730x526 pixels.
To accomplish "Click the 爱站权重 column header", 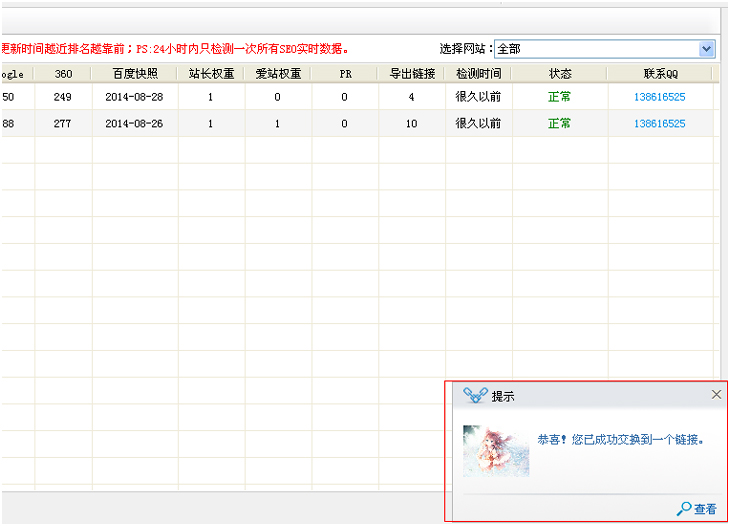I will 277,73.
